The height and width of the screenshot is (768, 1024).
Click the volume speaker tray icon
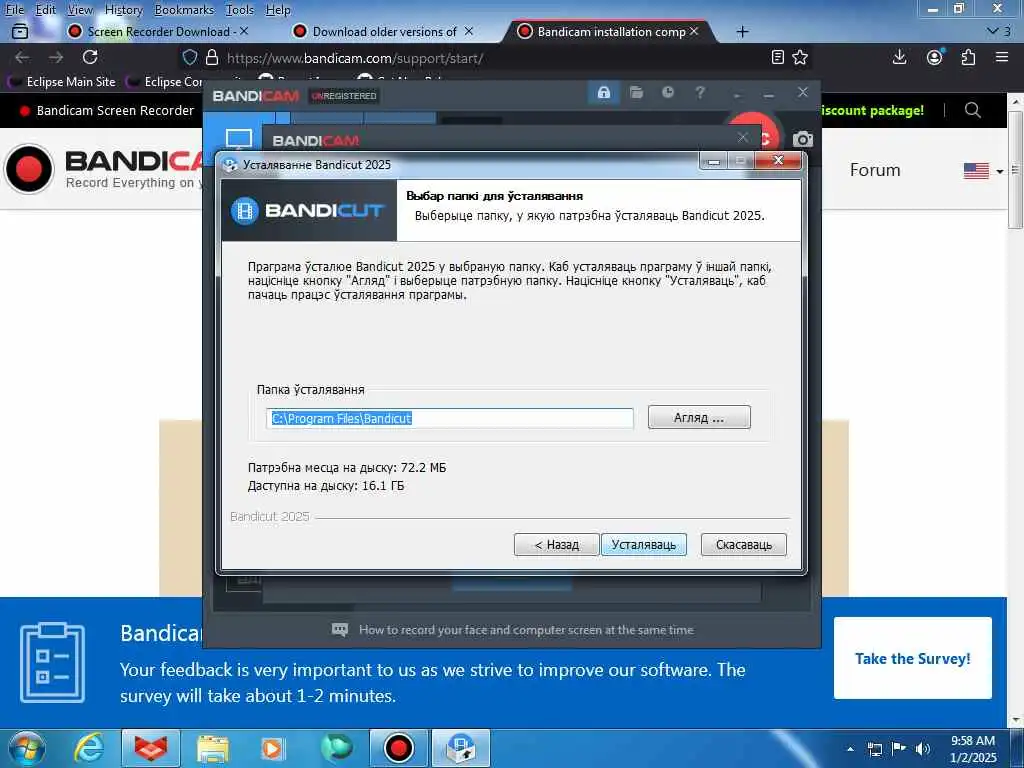923,749
